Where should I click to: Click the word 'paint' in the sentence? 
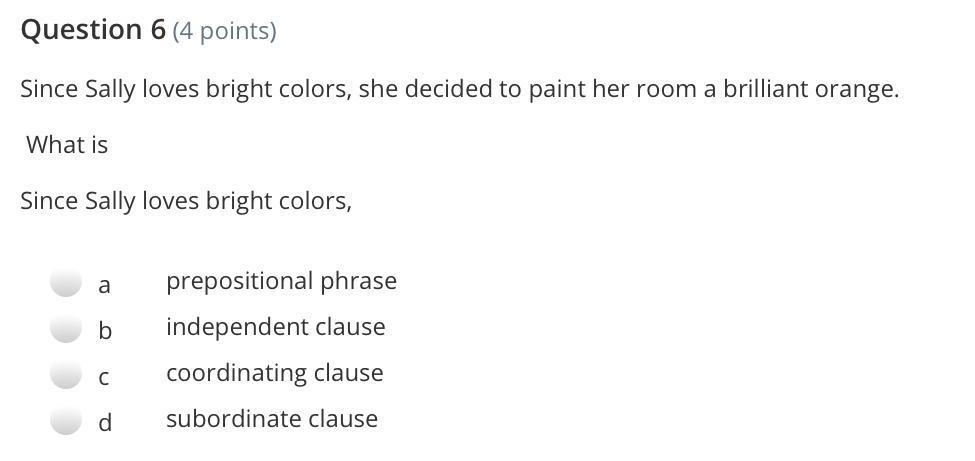(556, 89)
